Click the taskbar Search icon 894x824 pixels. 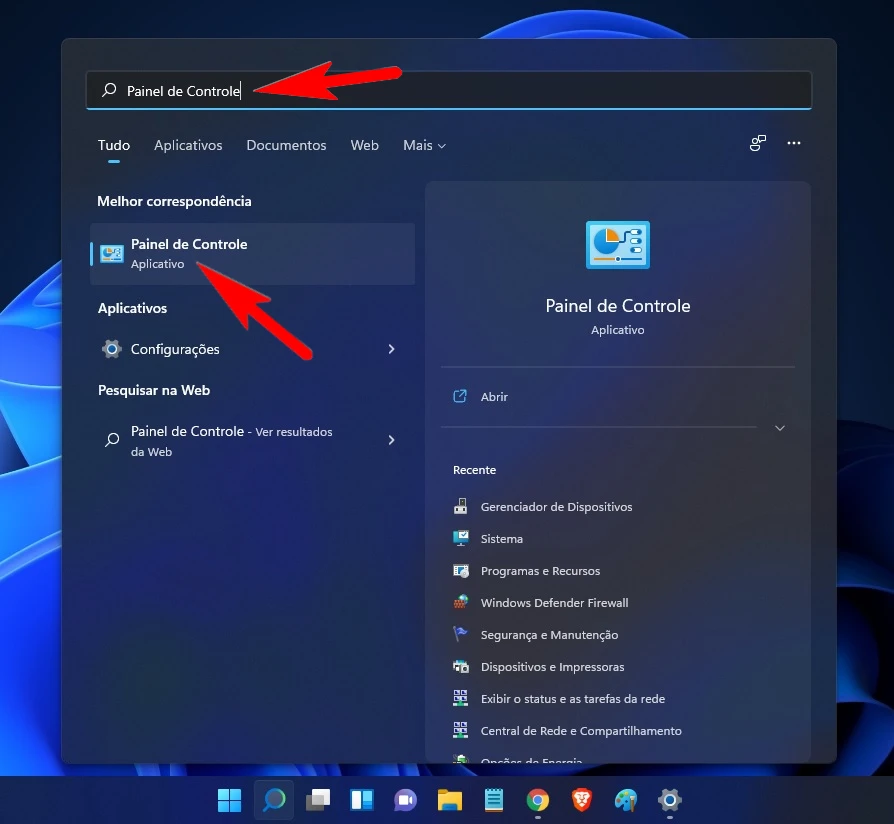[274, 799]
